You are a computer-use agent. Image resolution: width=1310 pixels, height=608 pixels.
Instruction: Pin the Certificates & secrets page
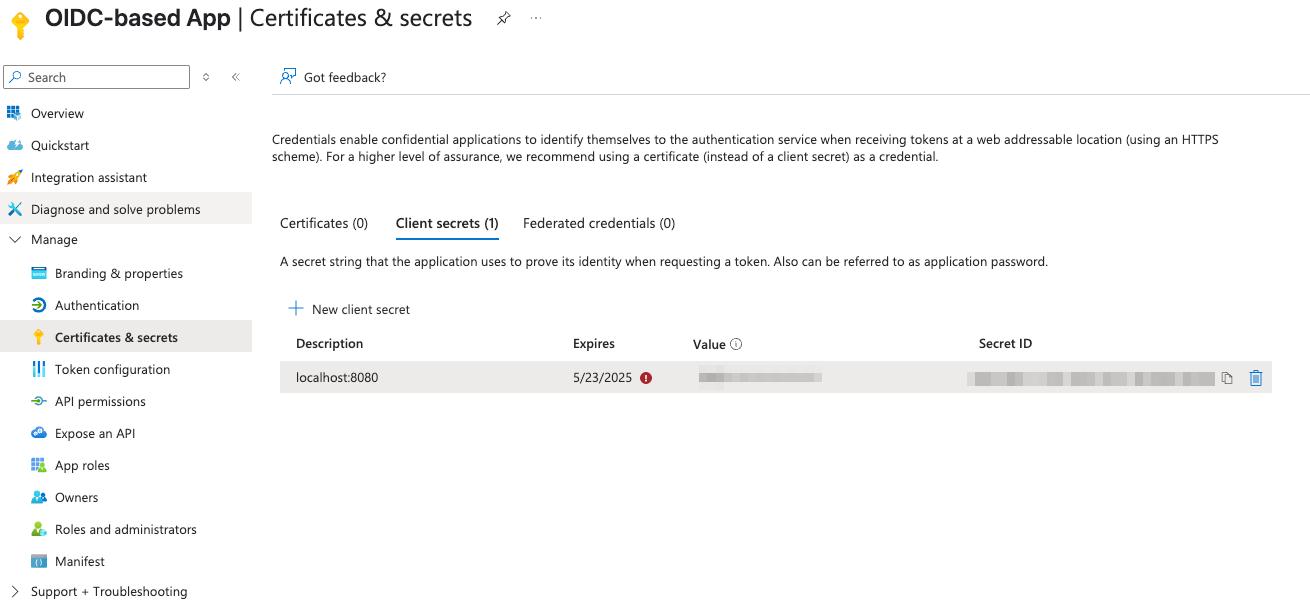tap(504, 19)
